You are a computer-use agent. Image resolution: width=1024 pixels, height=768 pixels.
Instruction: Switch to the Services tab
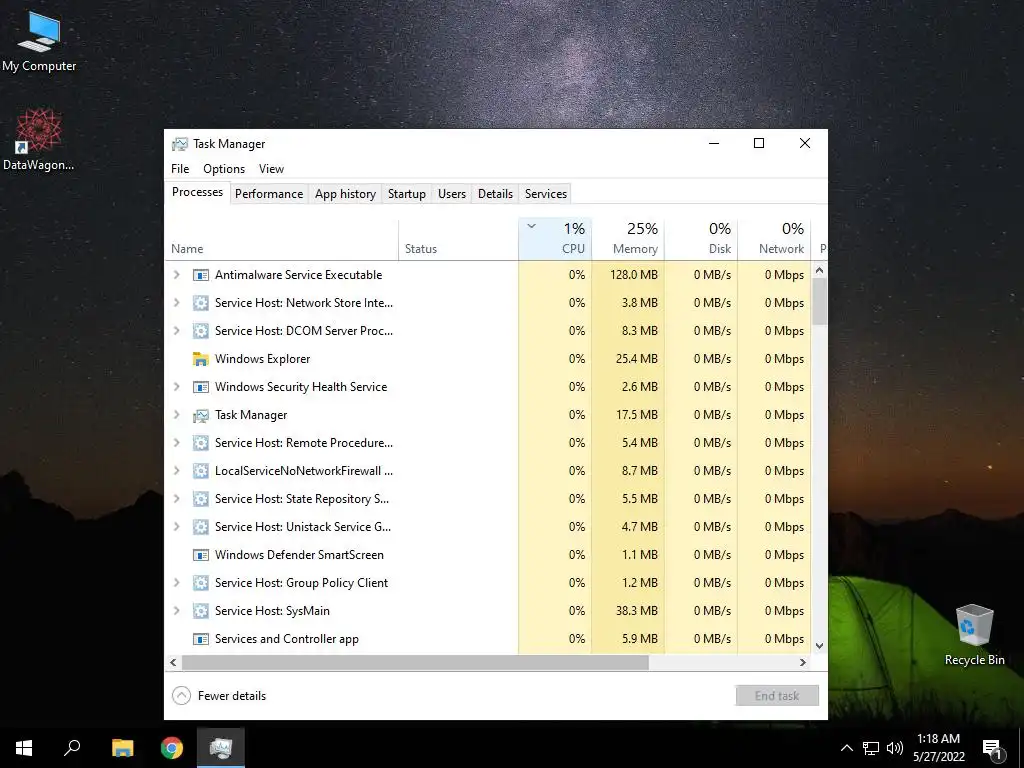click(546, 194)
